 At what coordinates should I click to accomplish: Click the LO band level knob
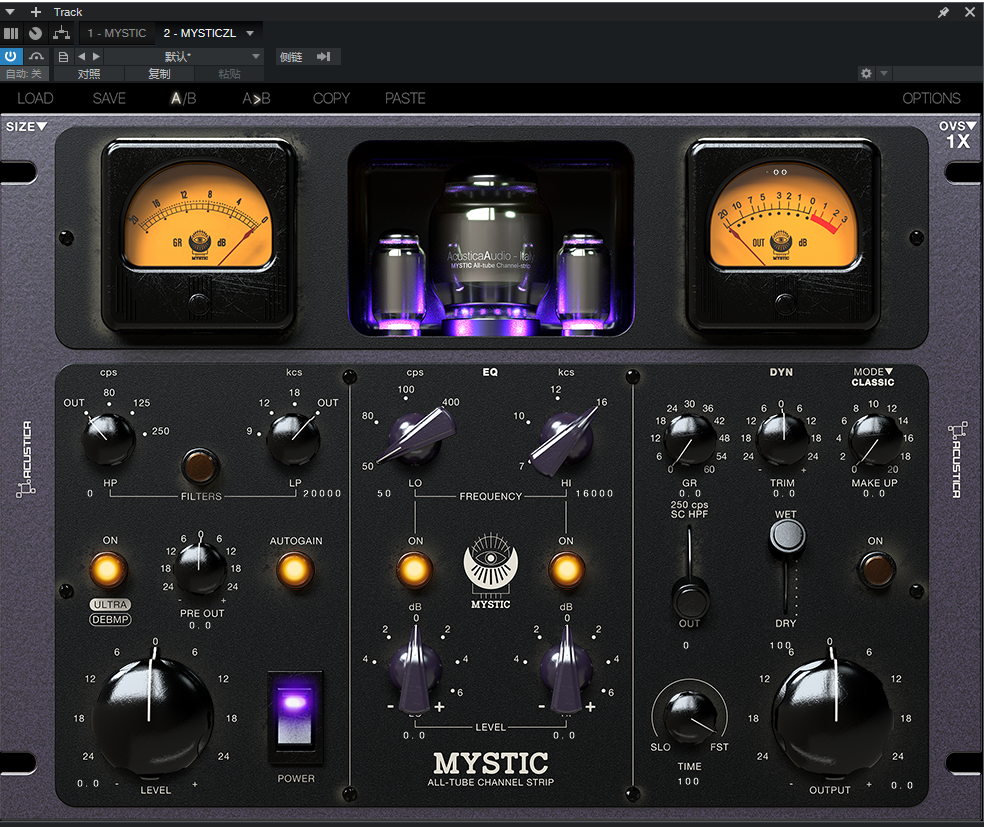click(x=415, y=668)
